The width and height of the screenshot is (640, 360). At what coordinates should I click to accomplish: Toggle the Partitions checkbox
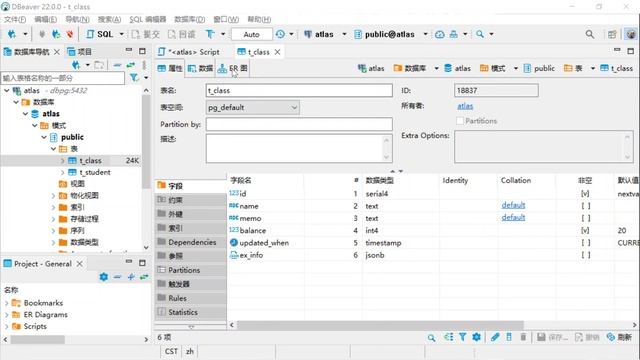460,121
